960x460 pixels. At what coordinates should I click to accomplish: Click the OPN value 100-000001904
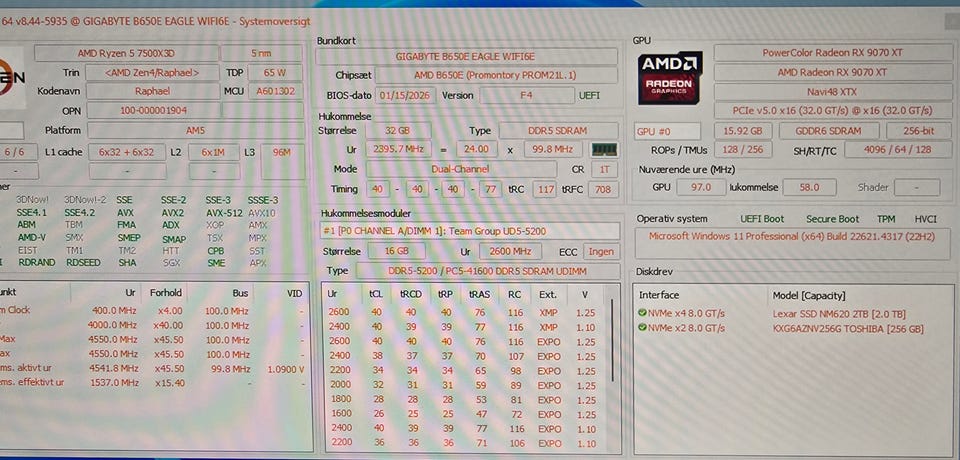[x=153, y=110]
